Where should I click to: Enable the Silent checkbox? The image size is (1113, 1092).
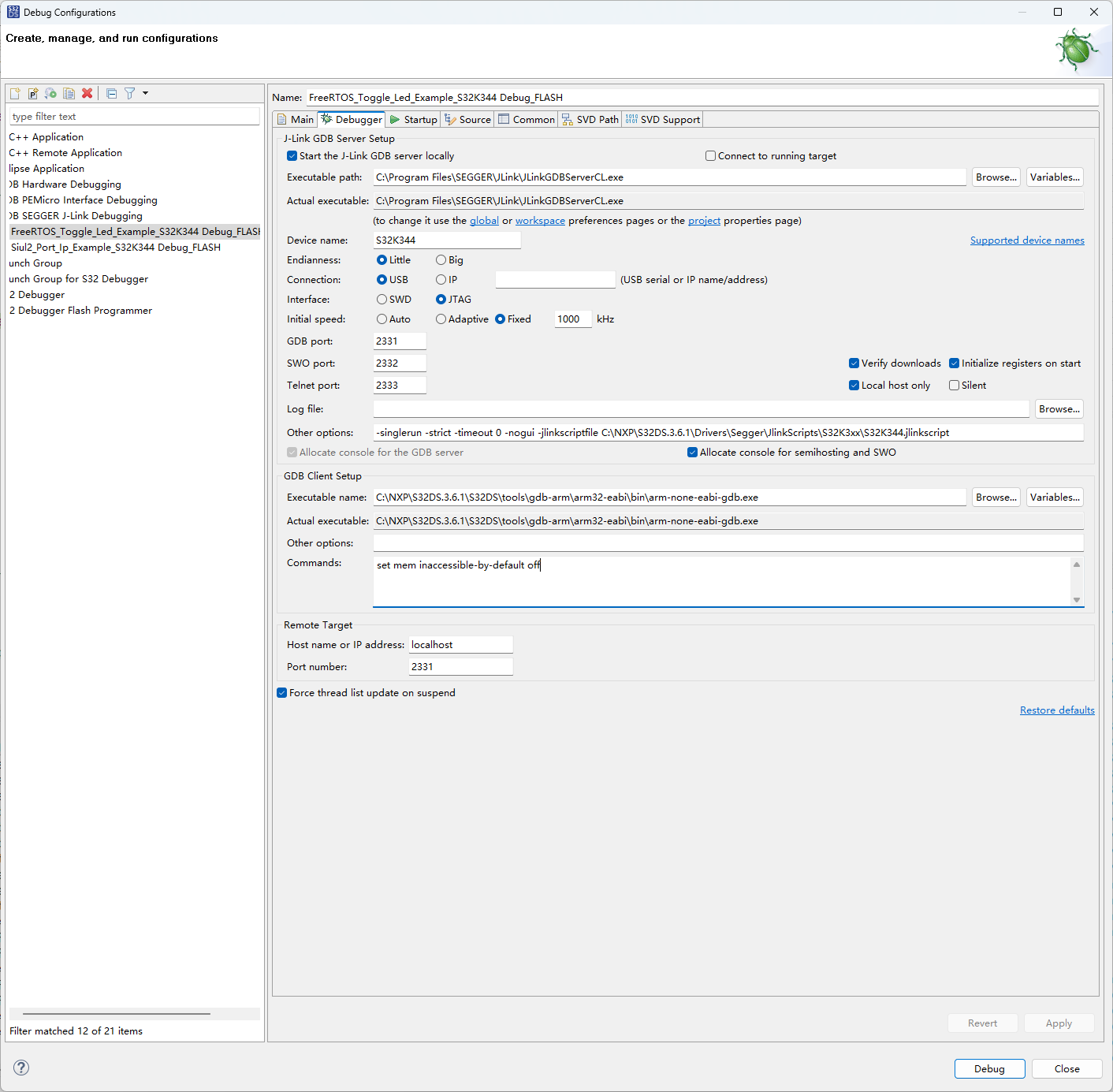[955, 386]
